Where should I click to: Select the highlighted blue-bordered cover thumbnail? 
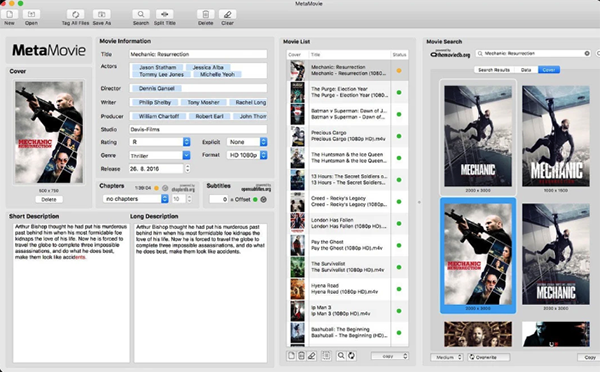[x=478, y=255]
